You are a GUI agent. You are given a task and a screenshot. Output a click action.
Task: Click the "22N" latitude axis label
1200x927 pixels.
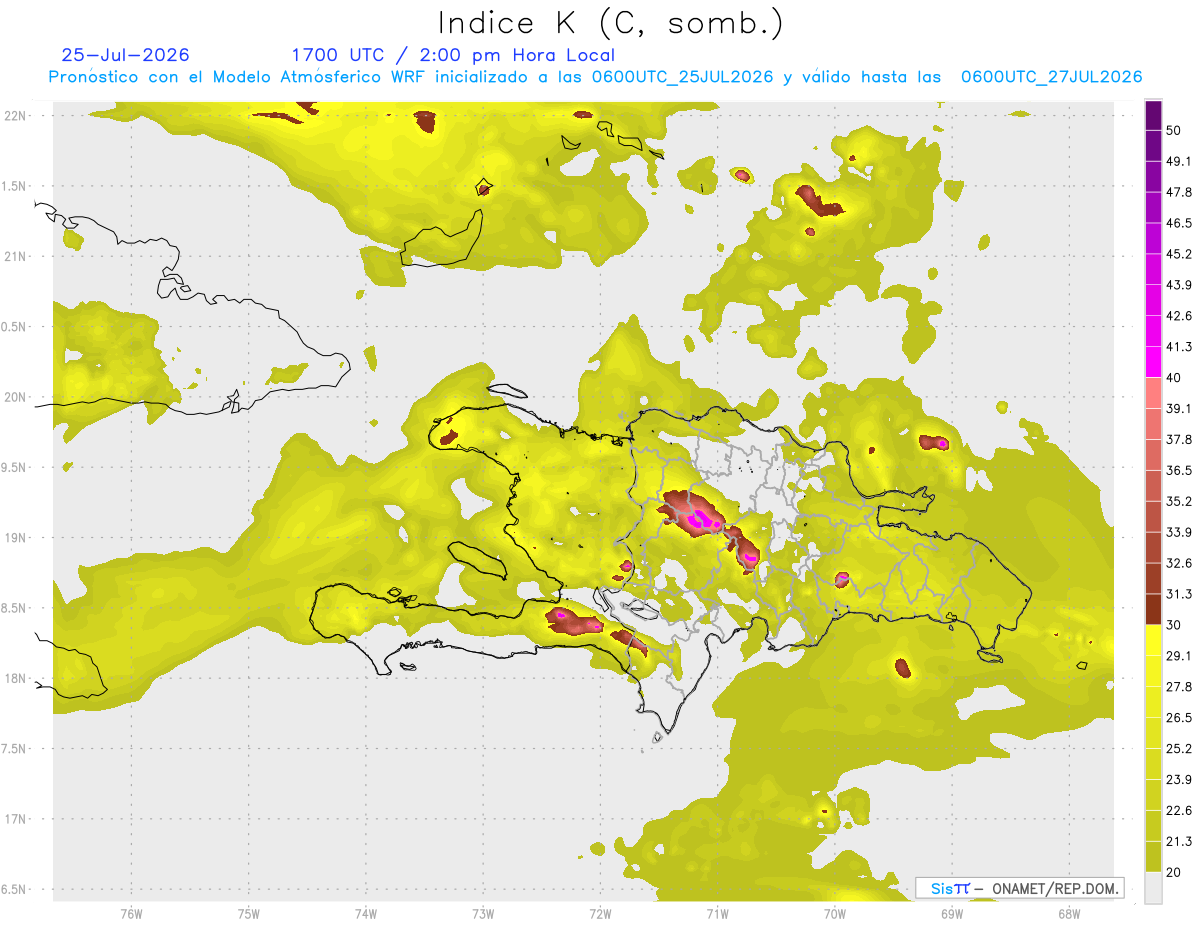[x=15, y=115]
